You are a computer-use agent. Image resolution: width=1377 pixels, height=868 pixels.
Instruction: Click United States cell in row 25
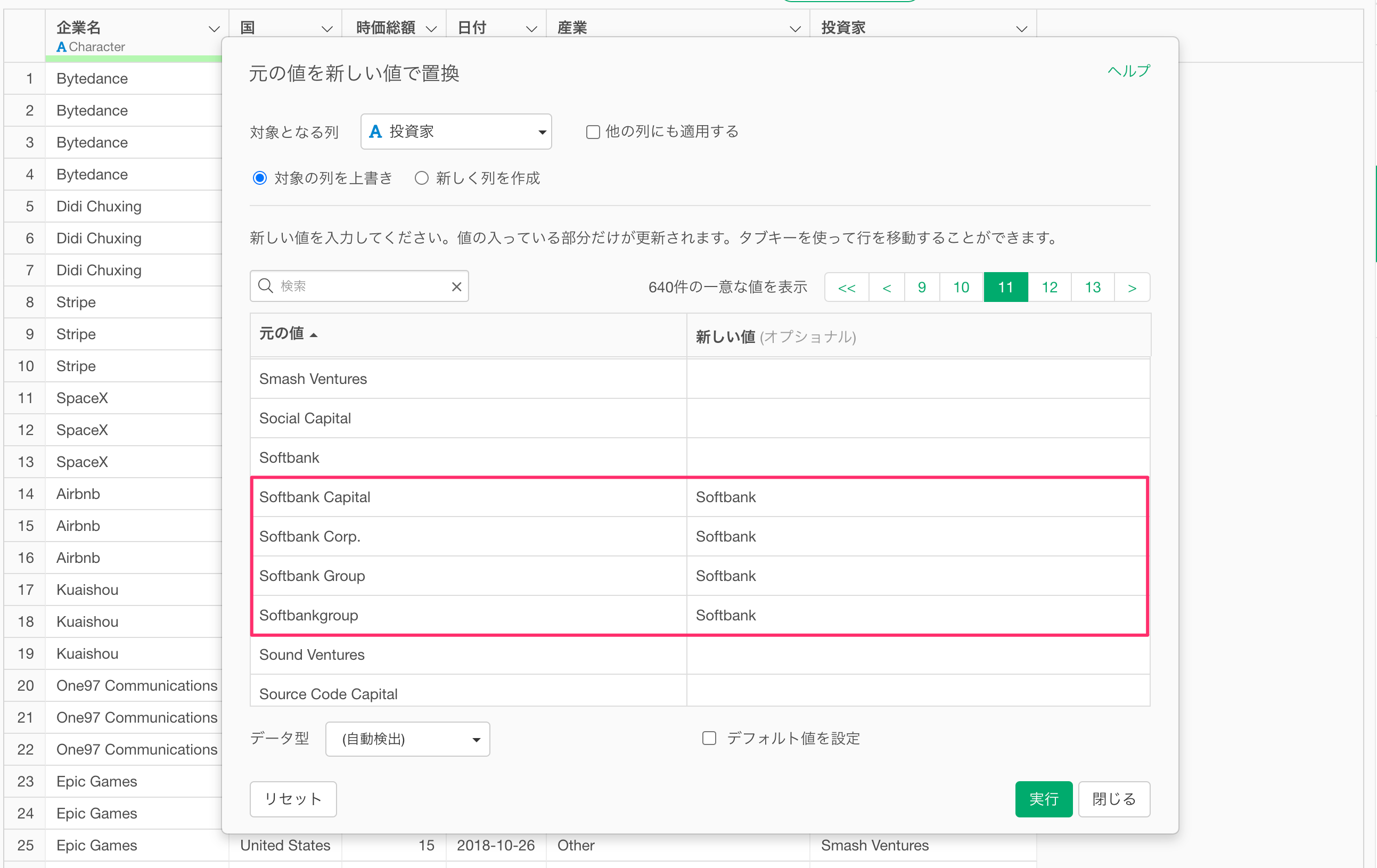(x=285, y=845)
